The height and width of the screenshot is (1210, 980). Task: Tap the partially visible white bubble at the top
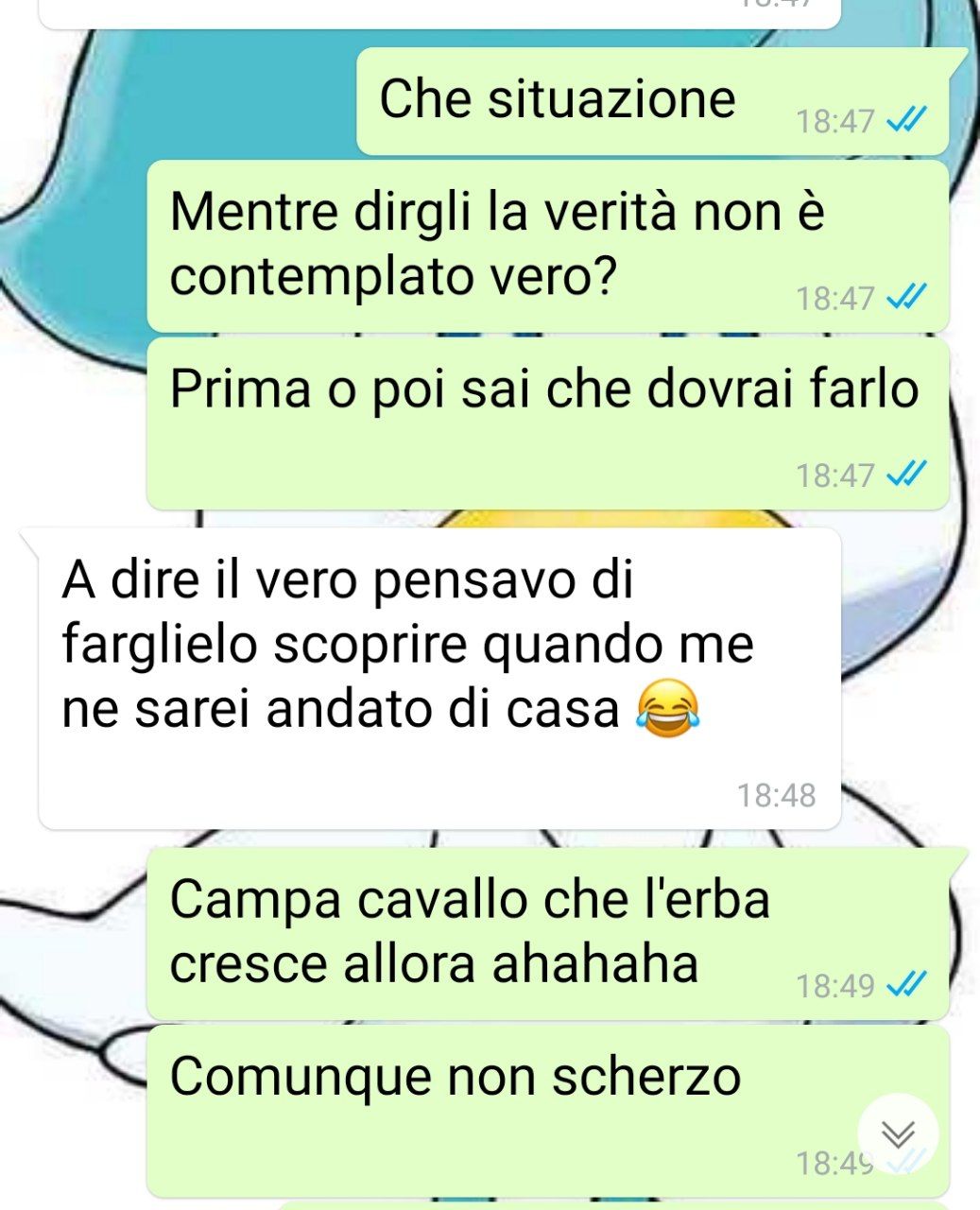pos(439,13)
